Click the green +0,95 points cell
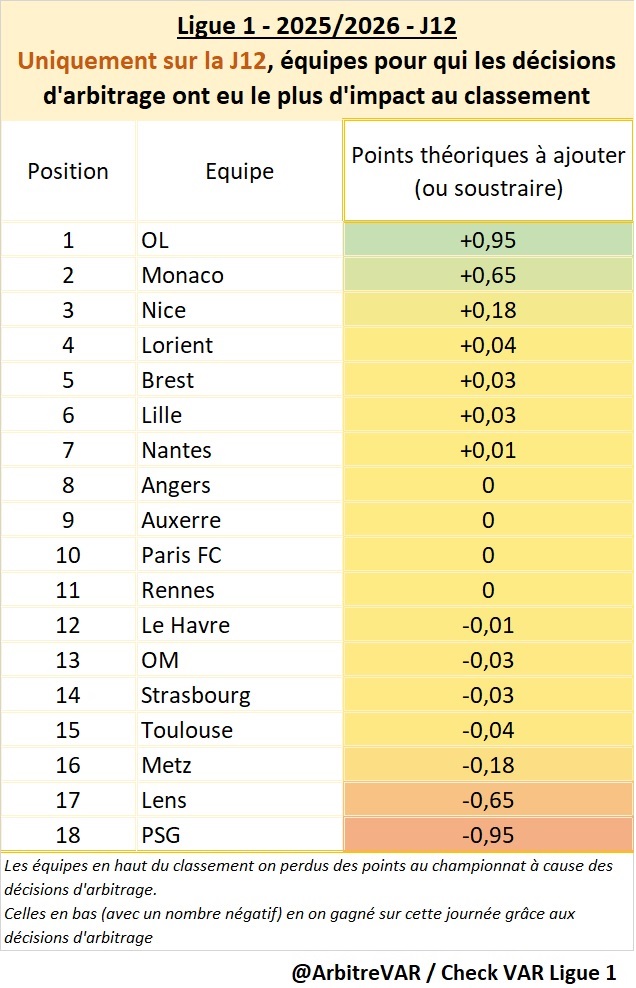Viewport: 636px width, 988px height. coord(488,240)
